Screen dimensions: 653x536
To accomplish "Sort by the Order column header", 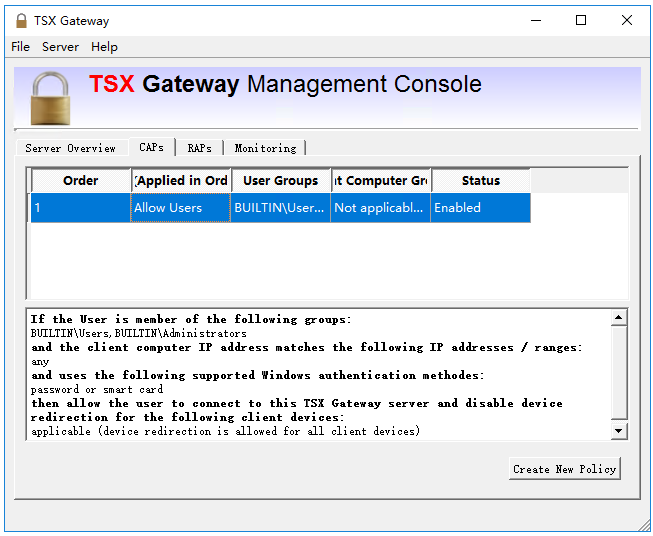I will 81,180.
